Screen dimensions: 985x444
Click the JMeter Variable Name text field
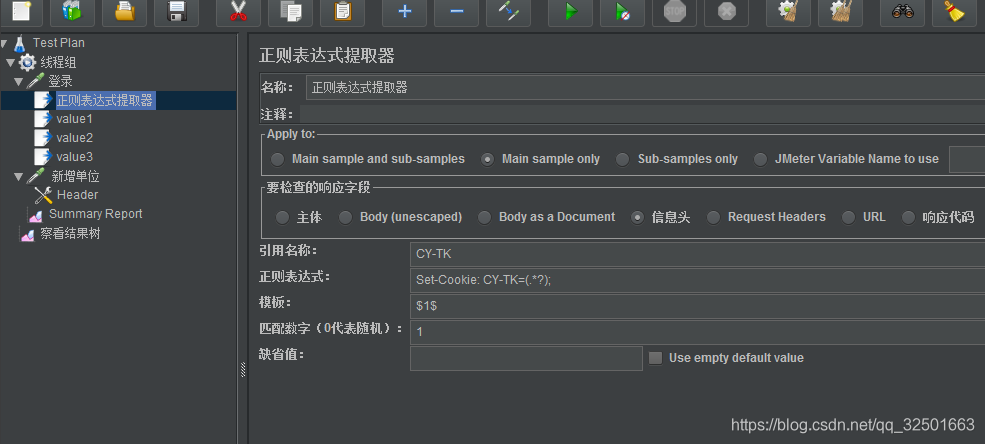pos(967,160)
